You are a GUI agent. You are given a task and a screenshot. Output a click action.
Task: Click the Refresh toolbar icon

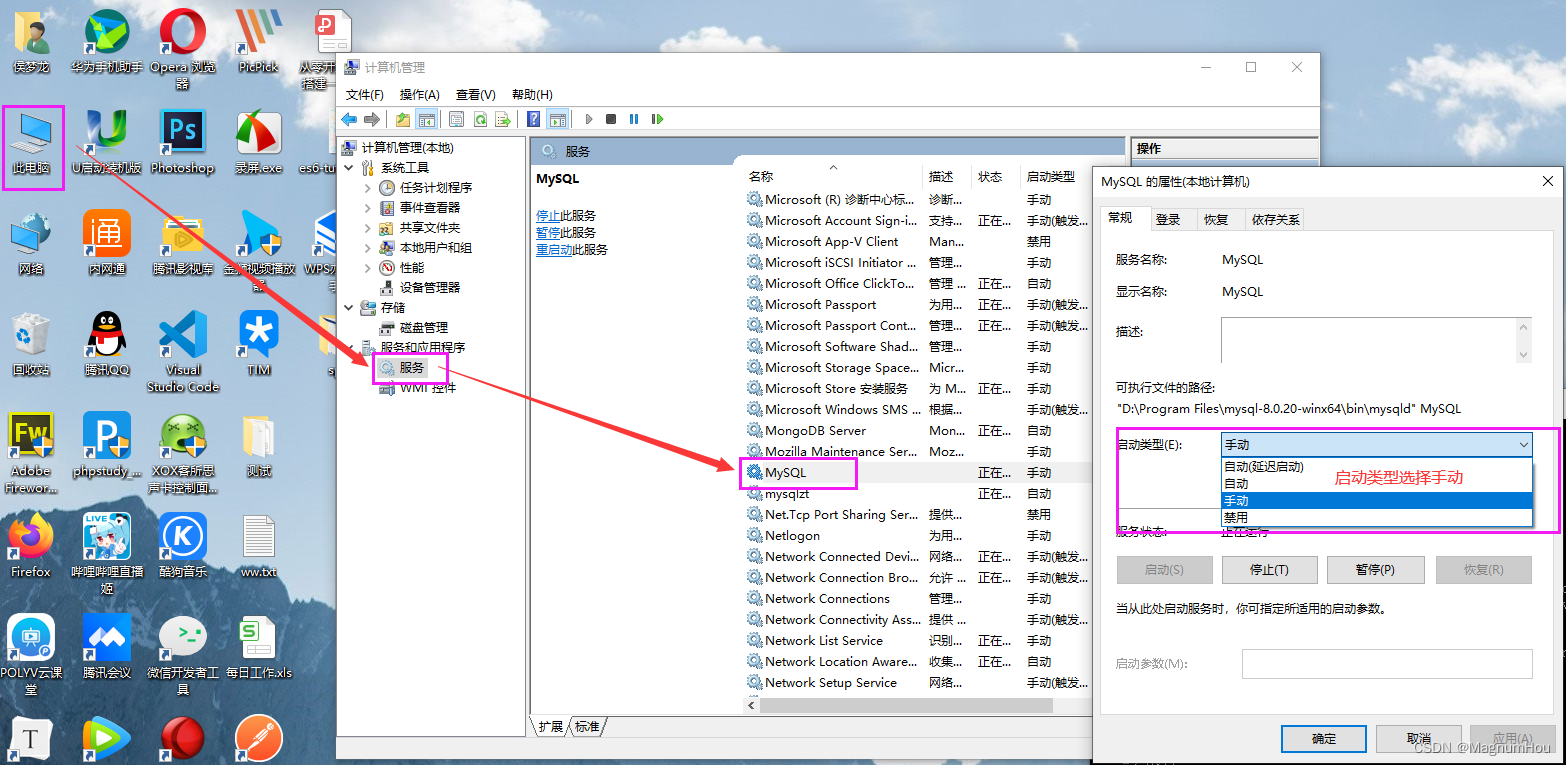[480, 119]
